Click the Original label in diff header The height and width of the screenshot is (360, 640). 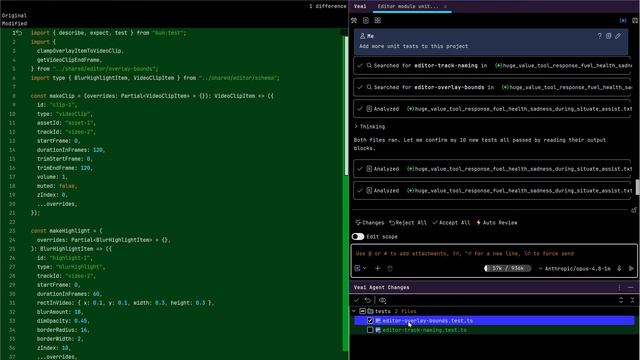(14, 16)
